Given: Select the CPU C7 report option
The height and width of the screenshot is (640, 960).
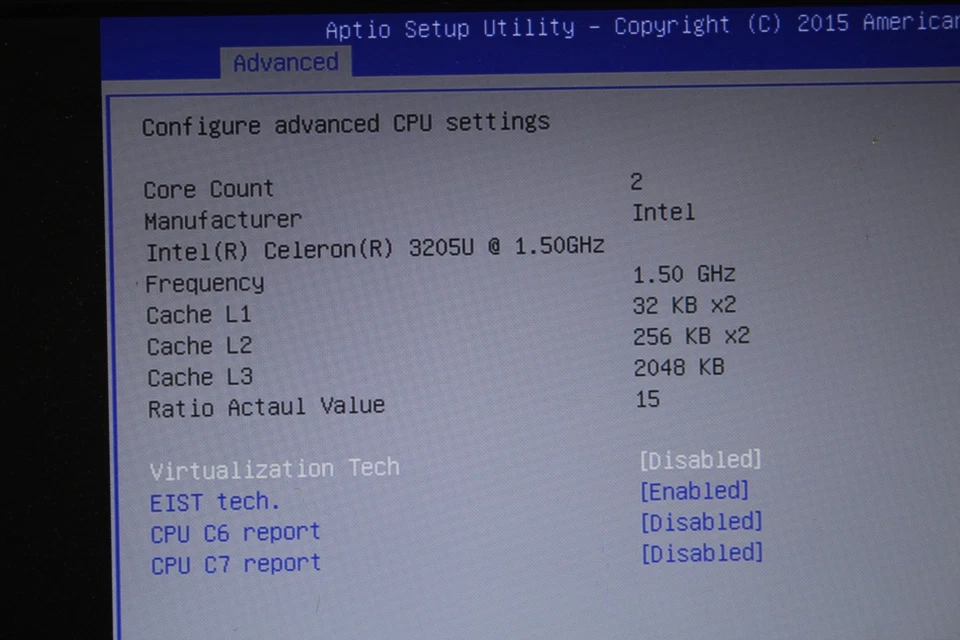Looking at the screenshot, I should (236, 564).
